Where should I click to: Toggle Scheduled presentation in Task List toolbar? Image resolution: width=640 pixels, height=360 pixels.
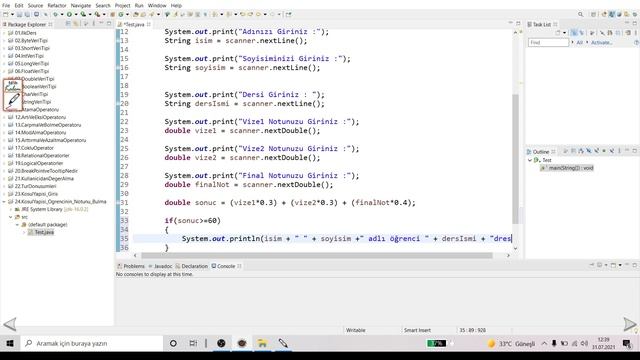click(x=582, y=33)
